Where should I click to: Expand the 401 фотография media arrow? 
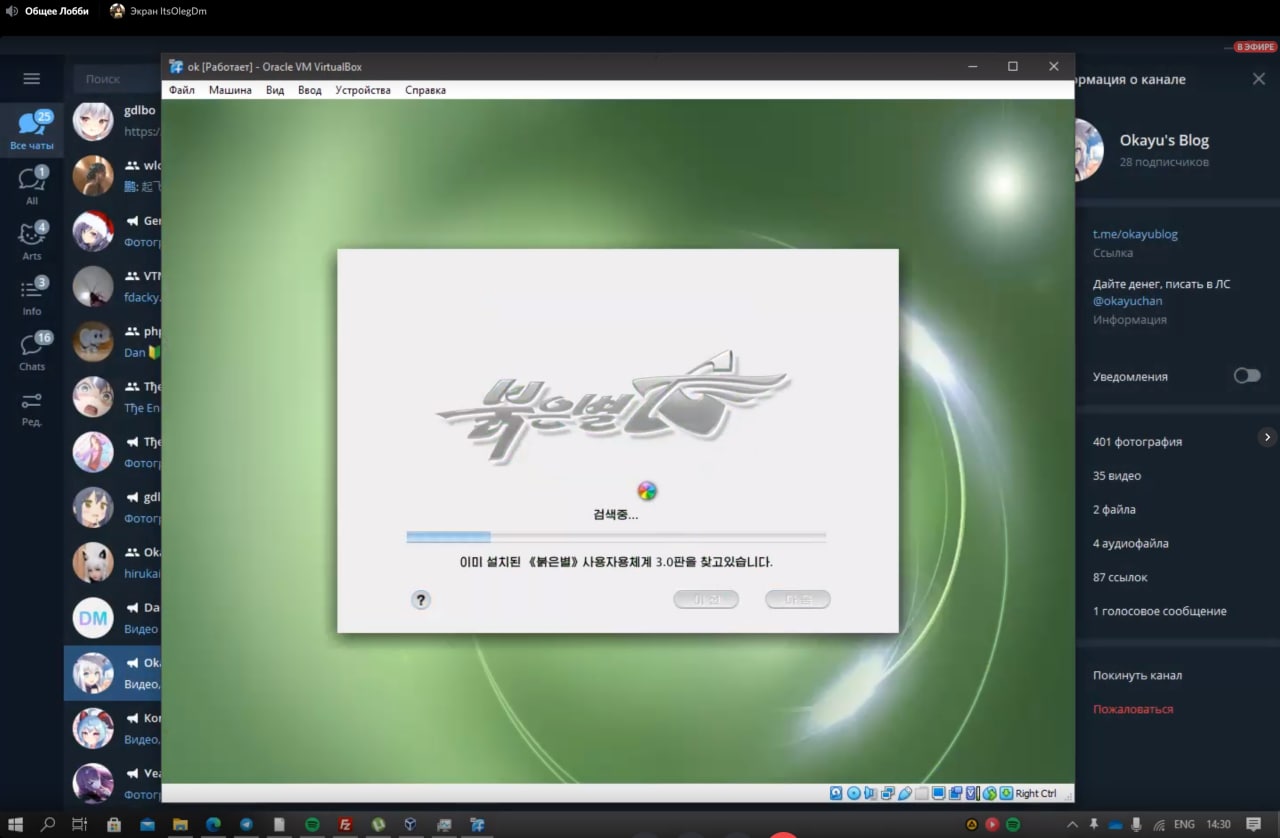coord(1267,437)
